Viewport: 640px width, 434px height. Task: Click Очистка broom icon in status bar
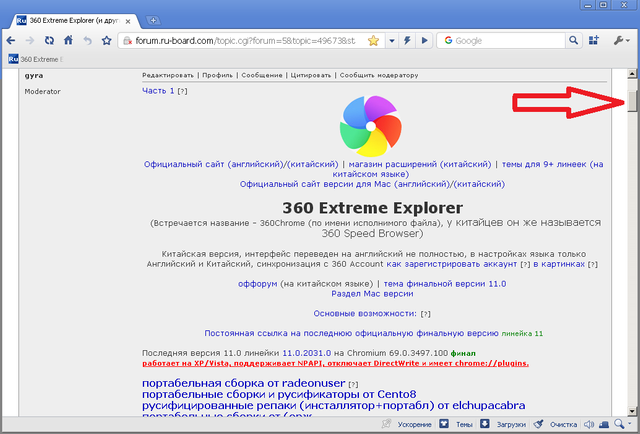(538, 424)
